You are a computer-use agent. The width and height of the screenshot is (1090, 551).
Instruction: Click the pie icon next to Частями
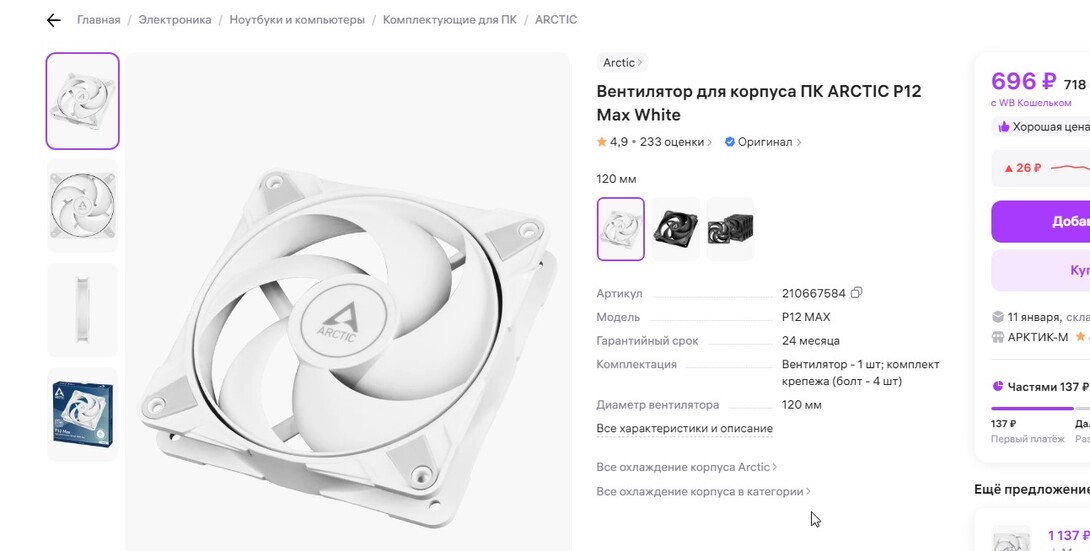(x=998, y=386)
